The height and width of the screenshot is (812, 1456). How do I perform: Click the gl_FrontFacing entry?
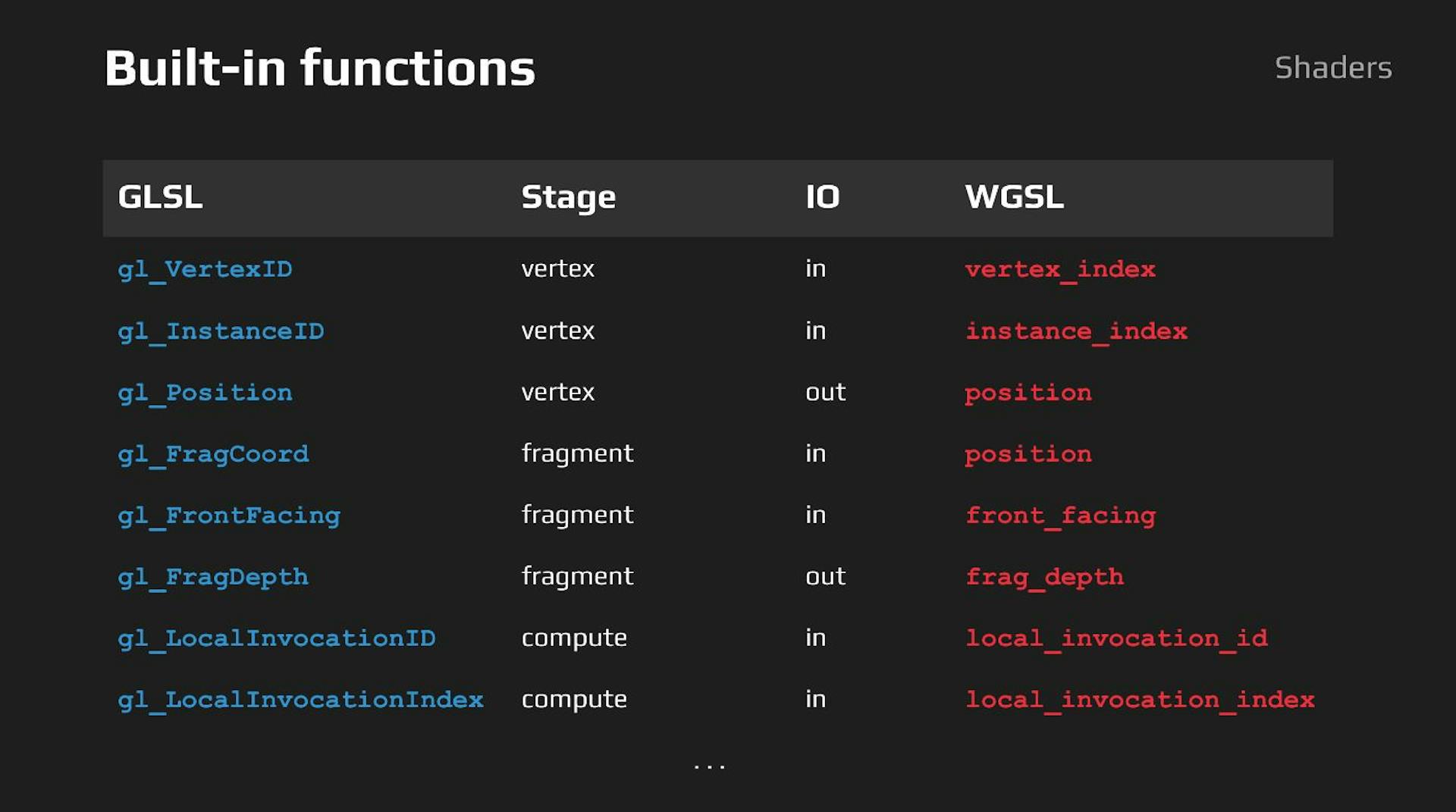point(229,515)
